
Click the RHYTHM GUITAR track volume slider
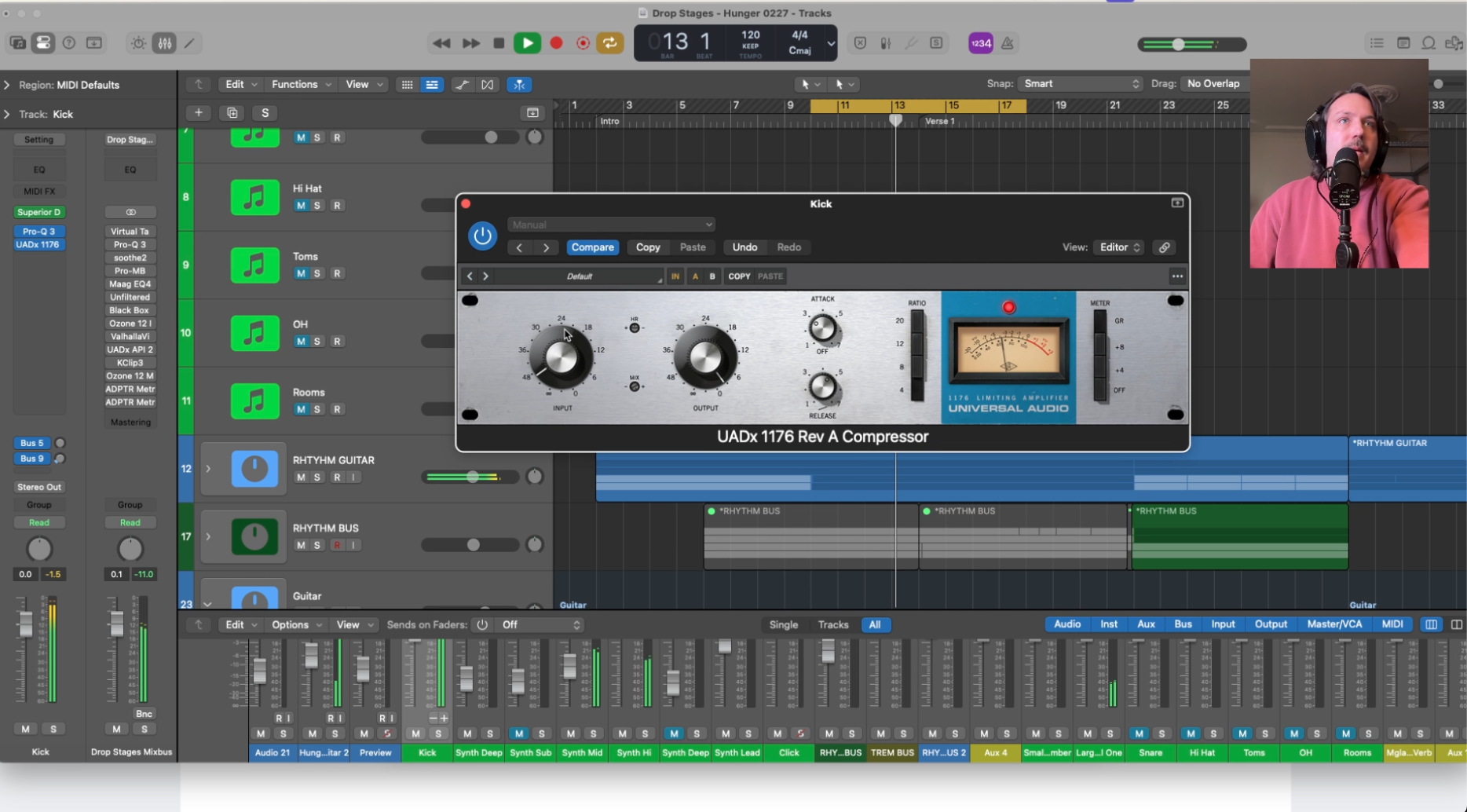pyautogui.click(x=472, y=477)
